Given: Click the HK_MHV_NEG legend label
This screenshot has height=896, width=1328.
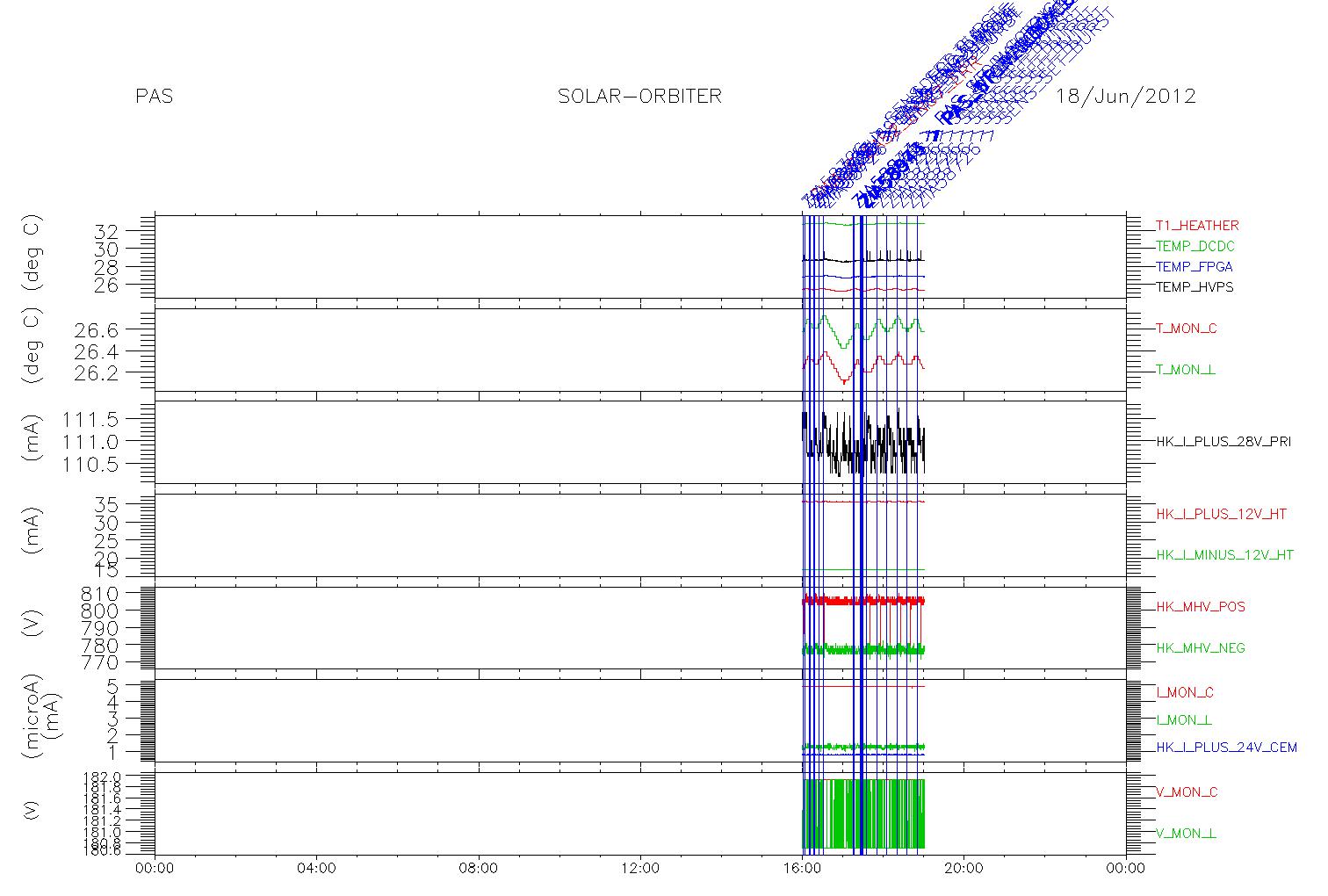Looking at the screenshot, I should point(1201,648).
